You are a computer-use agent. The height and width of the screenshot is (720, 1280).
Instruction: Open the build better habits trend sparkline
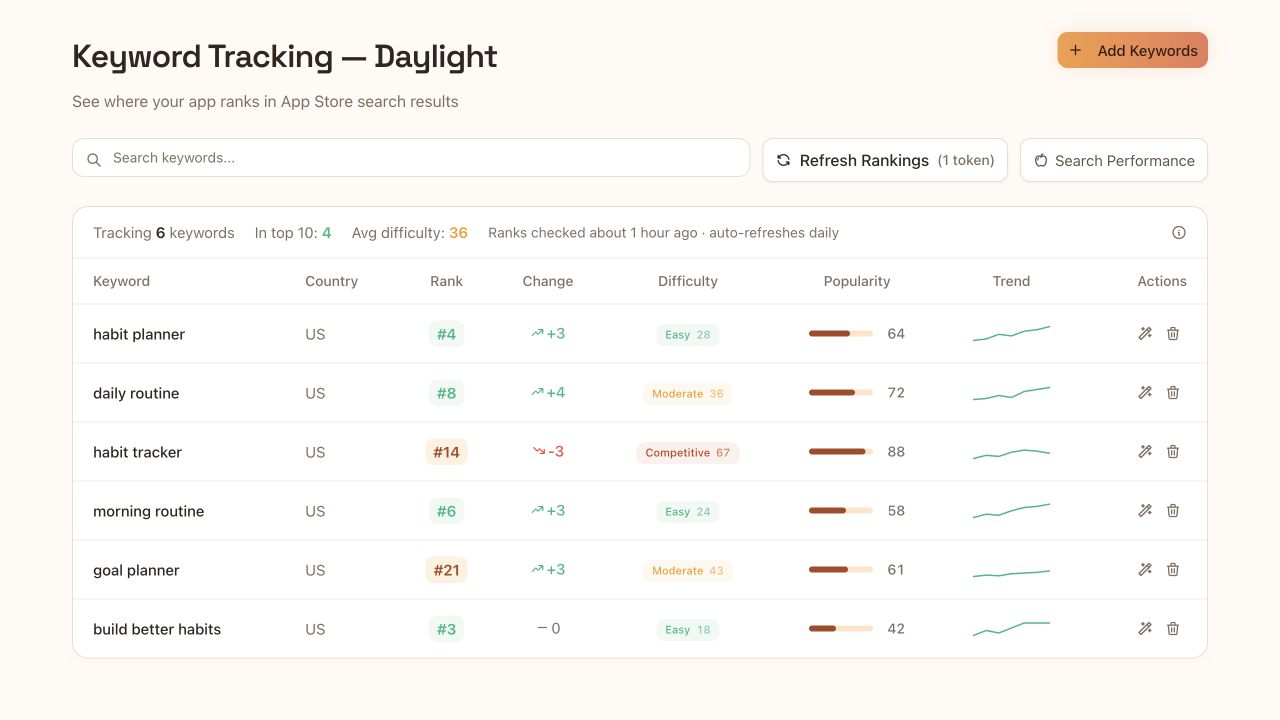coord(1011,629)
